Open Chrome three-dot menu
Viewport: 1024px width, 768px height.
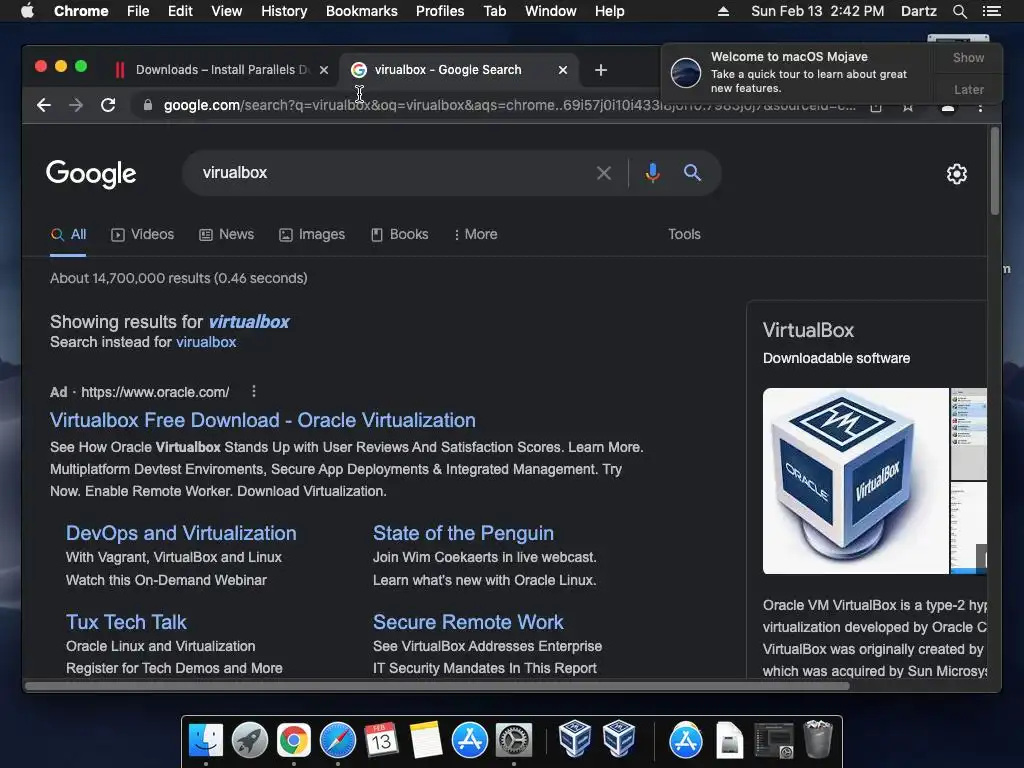[x=980, y=107]
